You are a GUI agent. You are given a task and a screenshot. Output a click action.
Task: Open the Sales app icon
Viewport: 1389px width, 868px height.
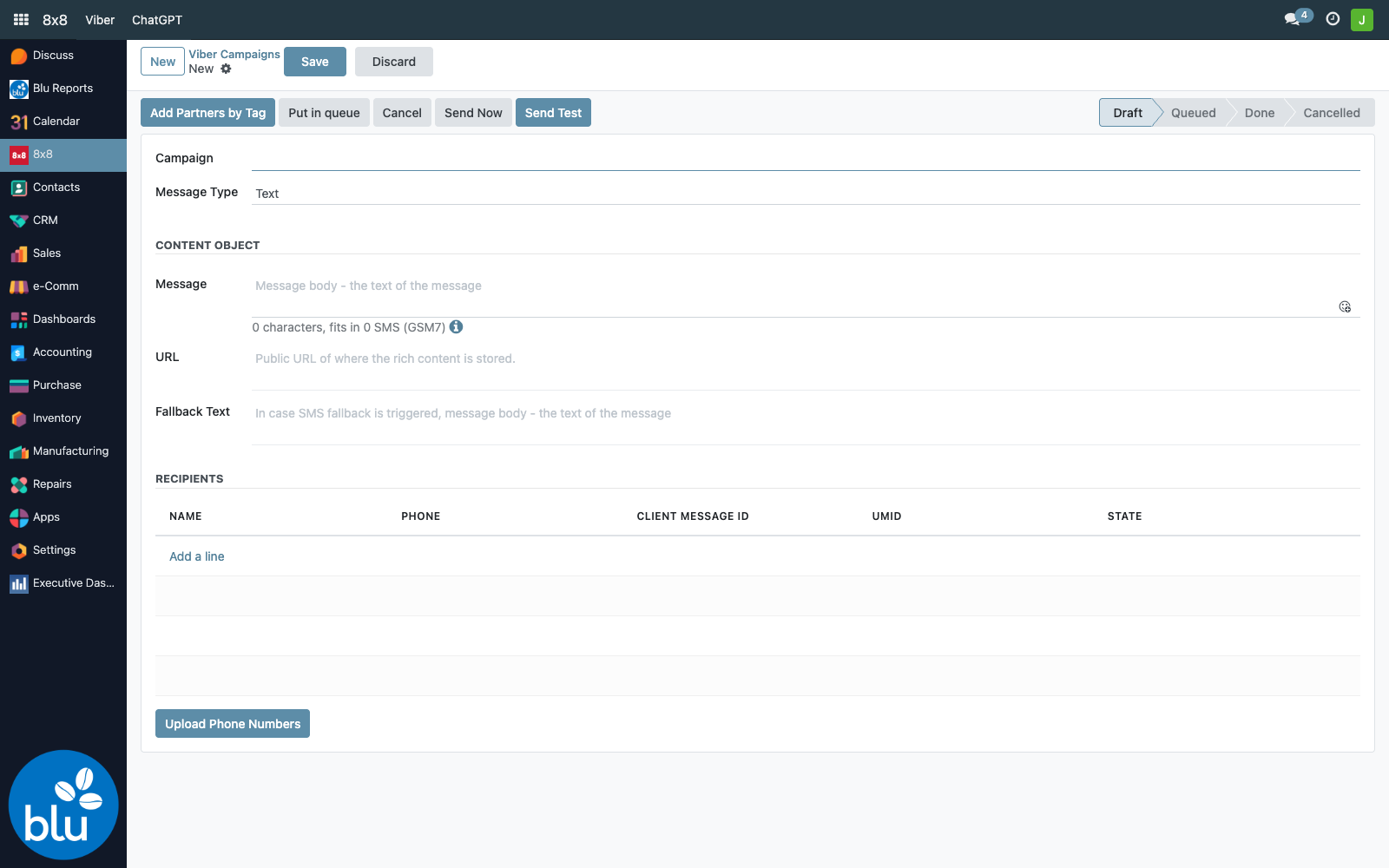18,253
